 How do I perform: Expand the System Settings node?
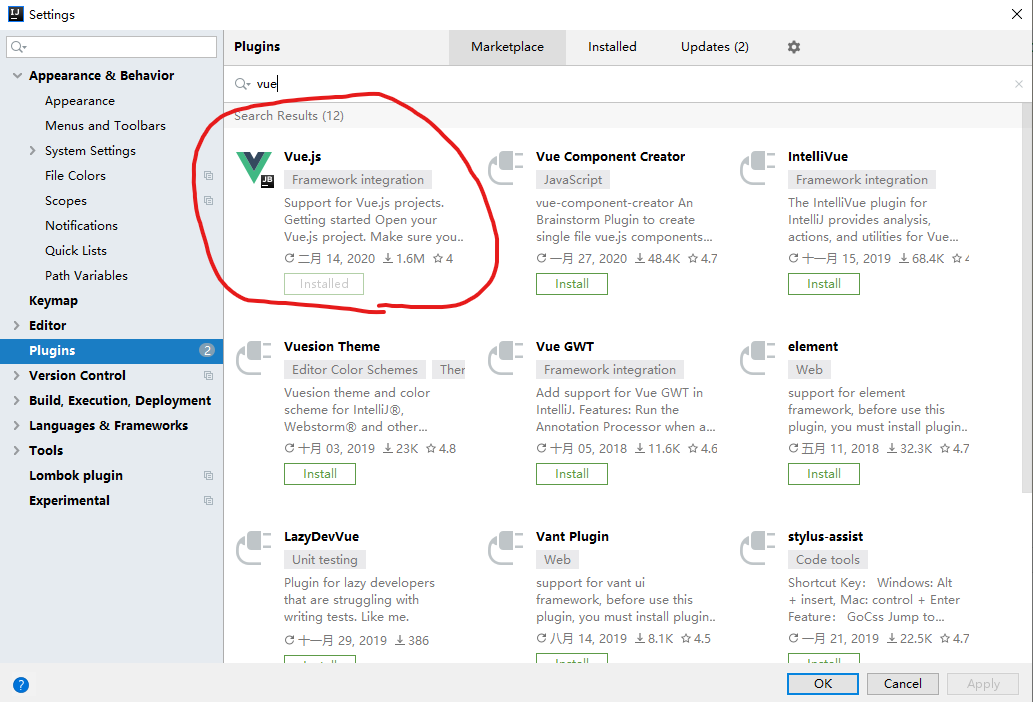pos(32,151)
